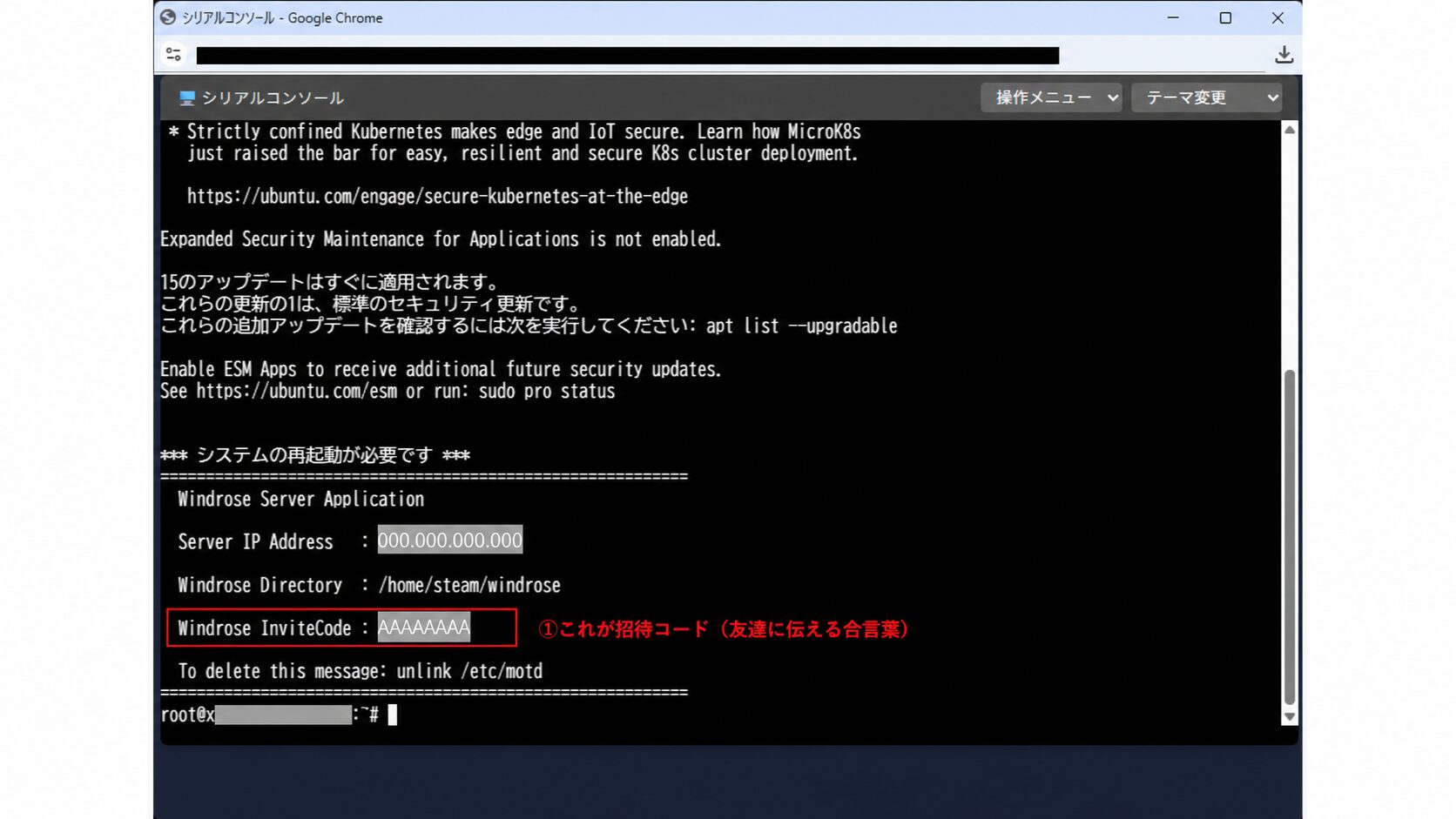Click the 'unlink /etc/motd' command text

point(469,671)
